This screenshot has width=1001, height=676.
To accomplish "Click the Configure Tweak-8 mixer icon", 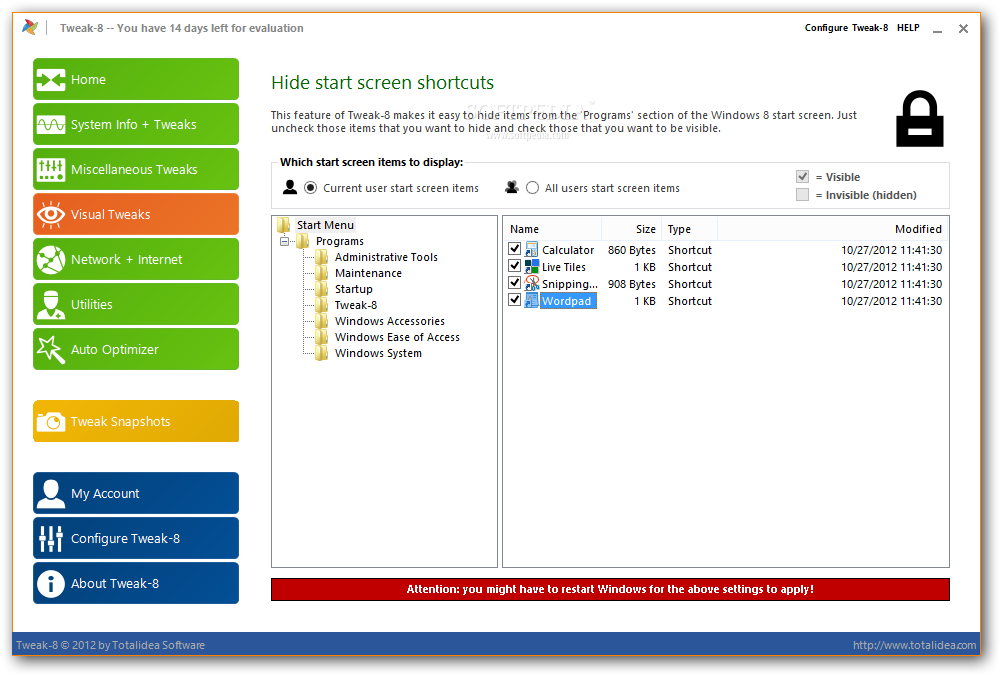I will pos(51,539).
